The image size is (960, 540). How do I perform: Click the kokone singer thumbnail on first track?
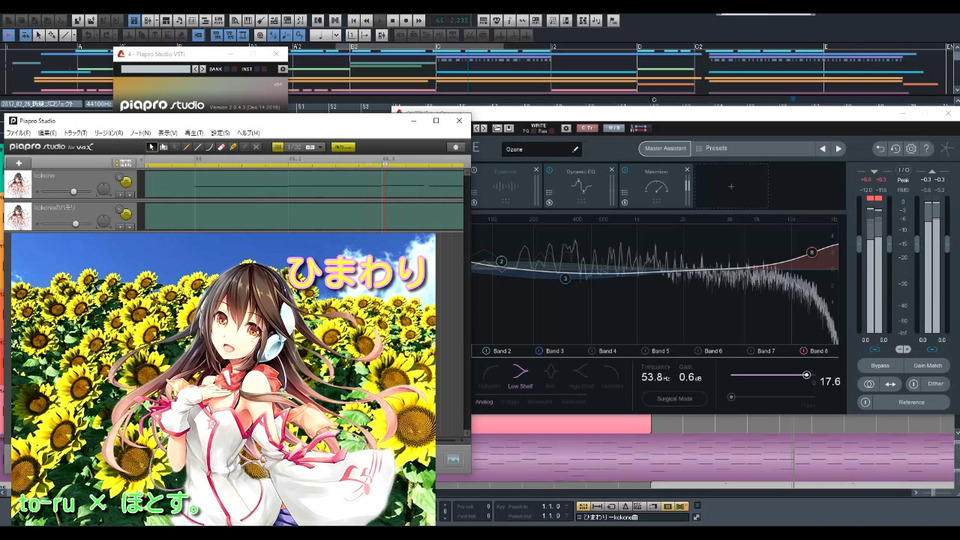click(18, 184)
